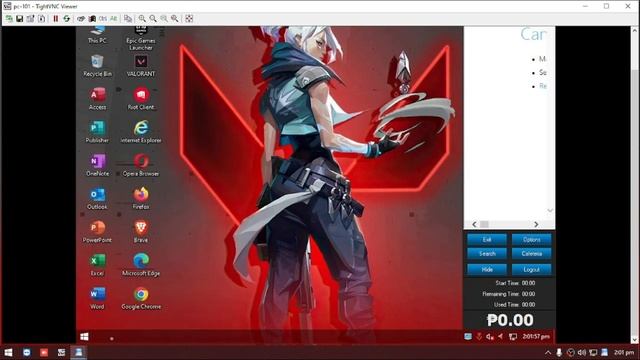Toggle the red Pause button in toolbar
The image size is (640, 360).
[56, 19]
